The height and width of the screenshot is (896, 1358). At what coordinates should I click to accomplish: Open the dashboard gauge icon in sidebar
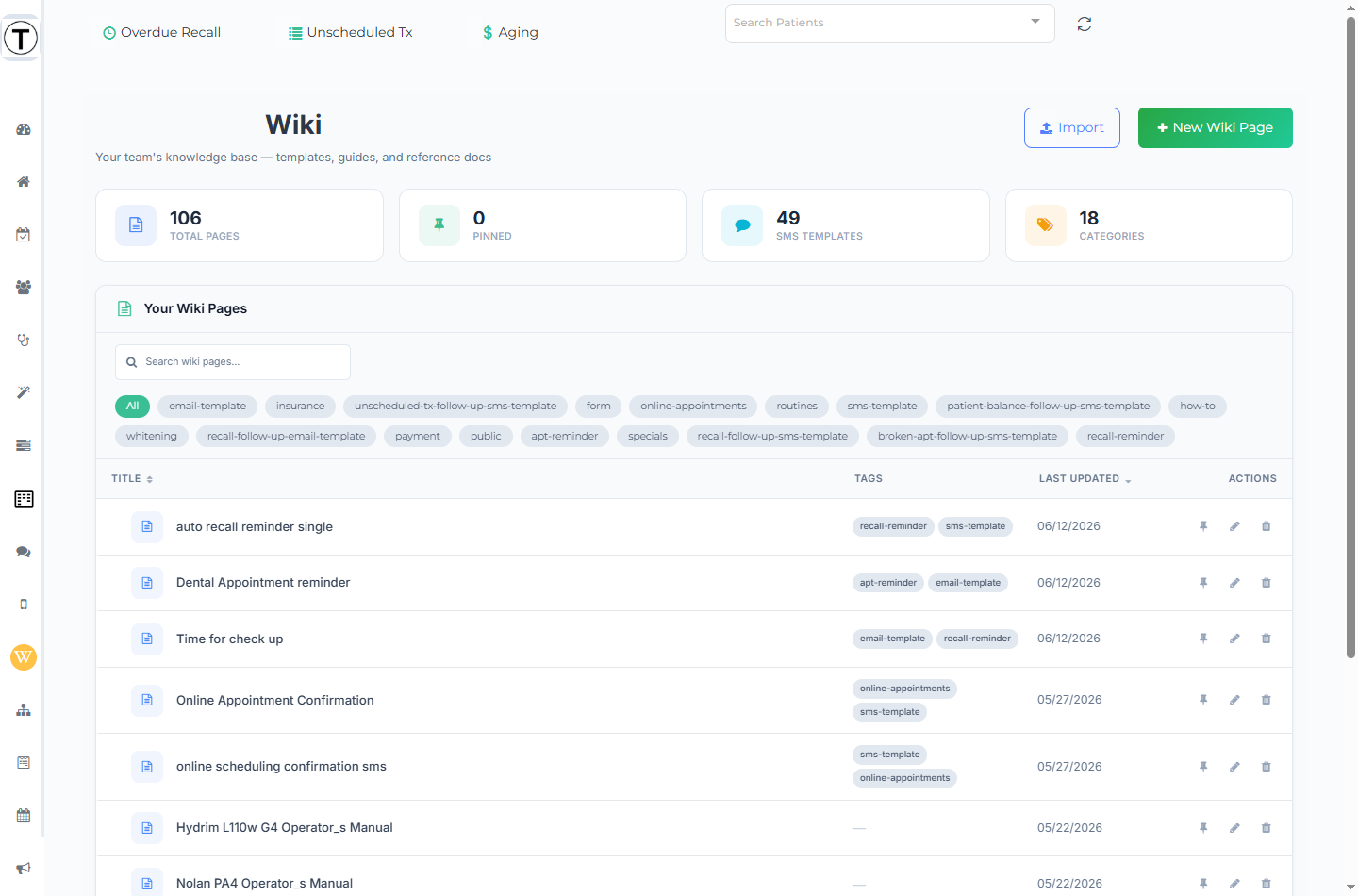(24, 130)
